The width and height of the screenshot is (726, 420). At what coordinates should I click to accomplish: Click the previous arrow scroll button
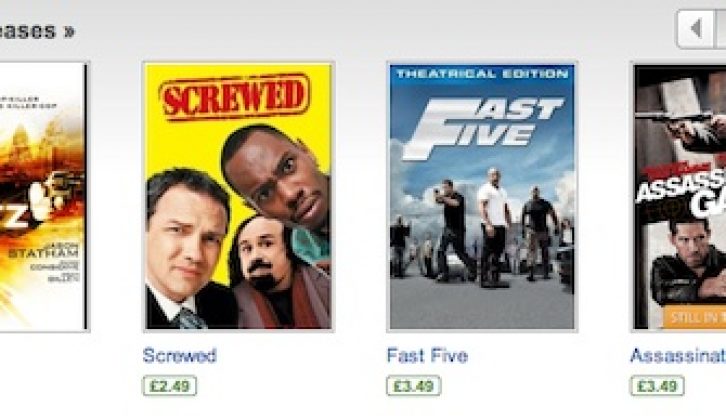coord(695,29)
